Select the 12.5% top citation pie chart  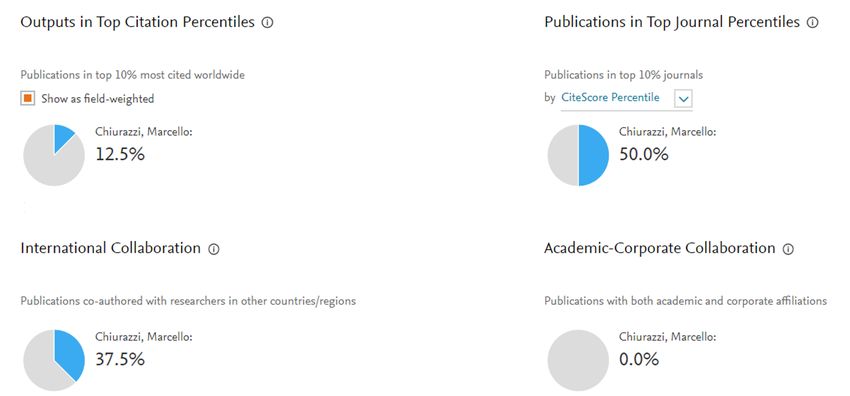[x=54, y=155]
